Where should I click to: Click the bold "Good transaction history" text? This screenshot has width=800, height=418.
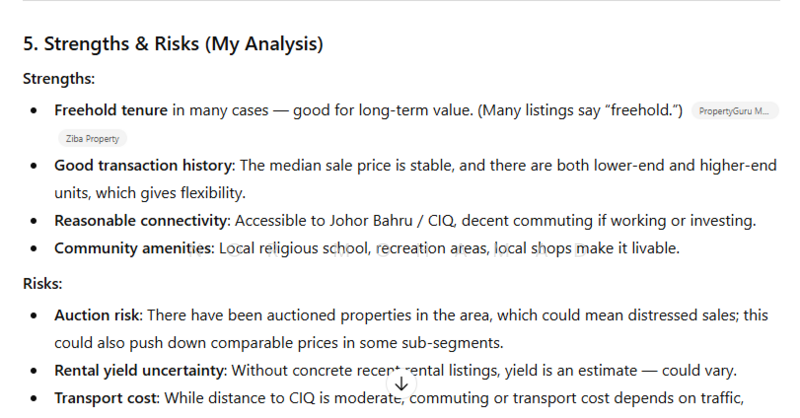click(143, 165)
